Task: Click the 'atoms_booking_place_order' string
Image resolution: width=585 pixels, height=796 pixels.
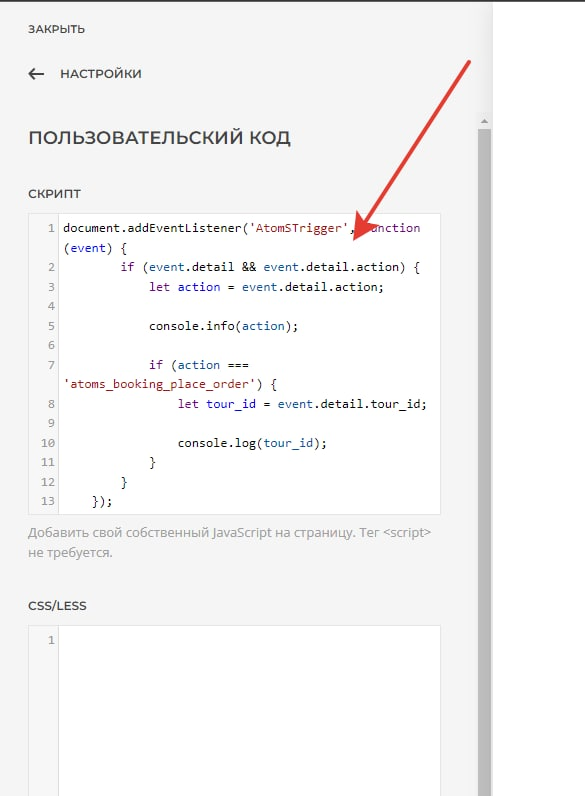Action: pyautogui.click(x=159, y=384)
